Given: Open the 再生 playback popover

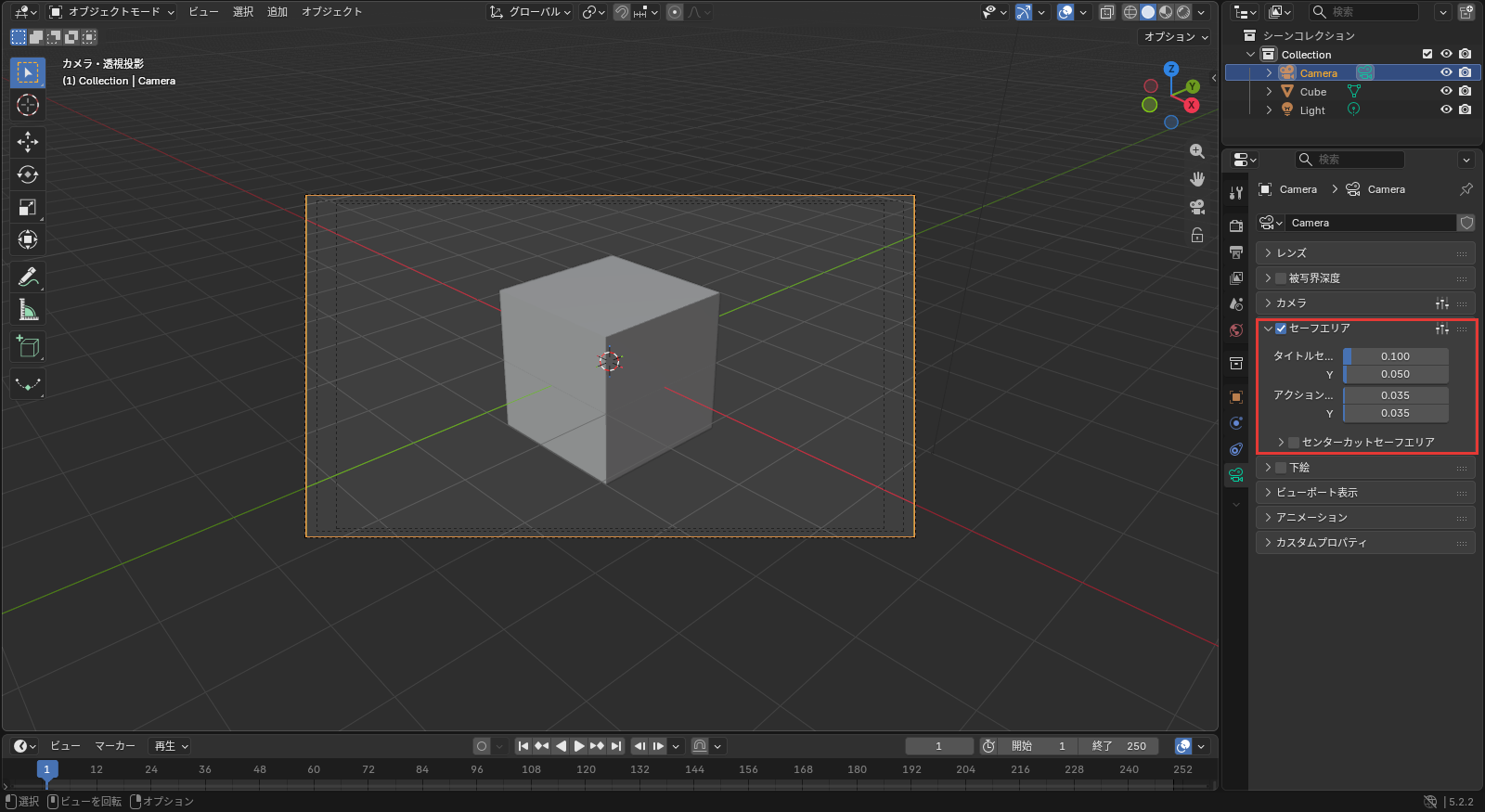Looking at the screenshot, I should pyautogui.click(x=172, y=746).
